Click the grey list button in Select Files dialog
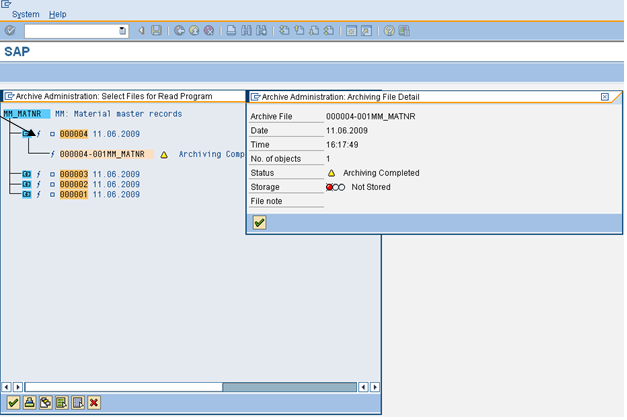 pos(78,402)
